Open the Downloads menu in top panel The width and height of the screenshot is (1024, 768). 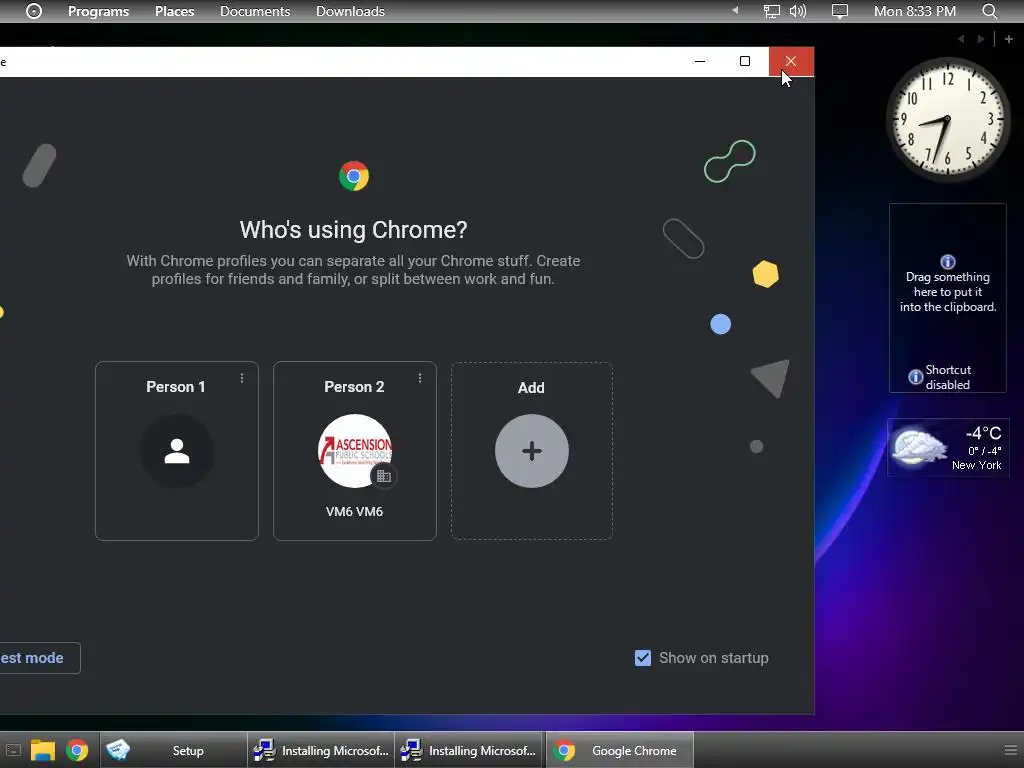[x=350, y=11]
